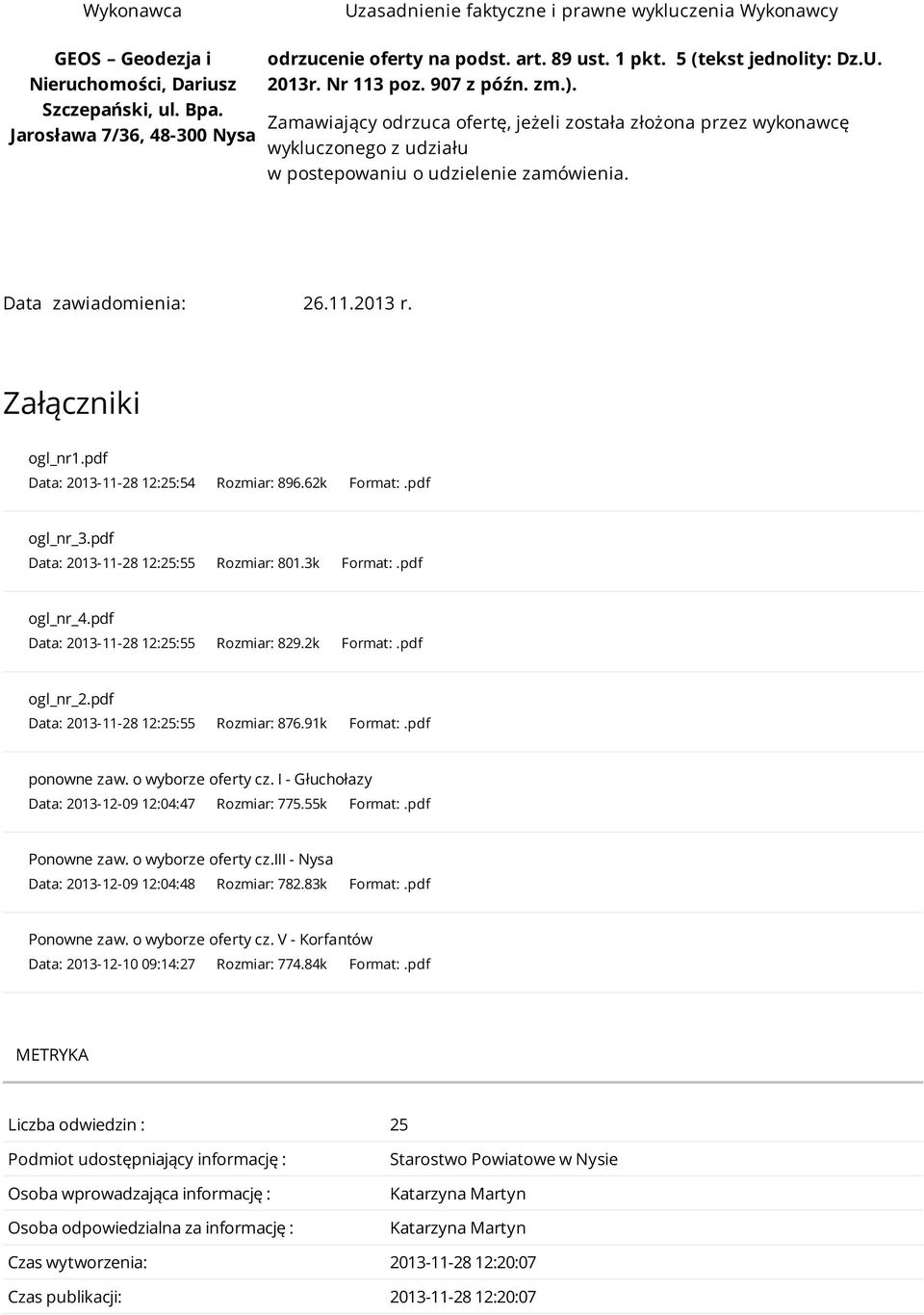Click the Wykonawca column header
Viewport: 924px width, 1315px height.
pyautogui.click(x=132, y=12)
